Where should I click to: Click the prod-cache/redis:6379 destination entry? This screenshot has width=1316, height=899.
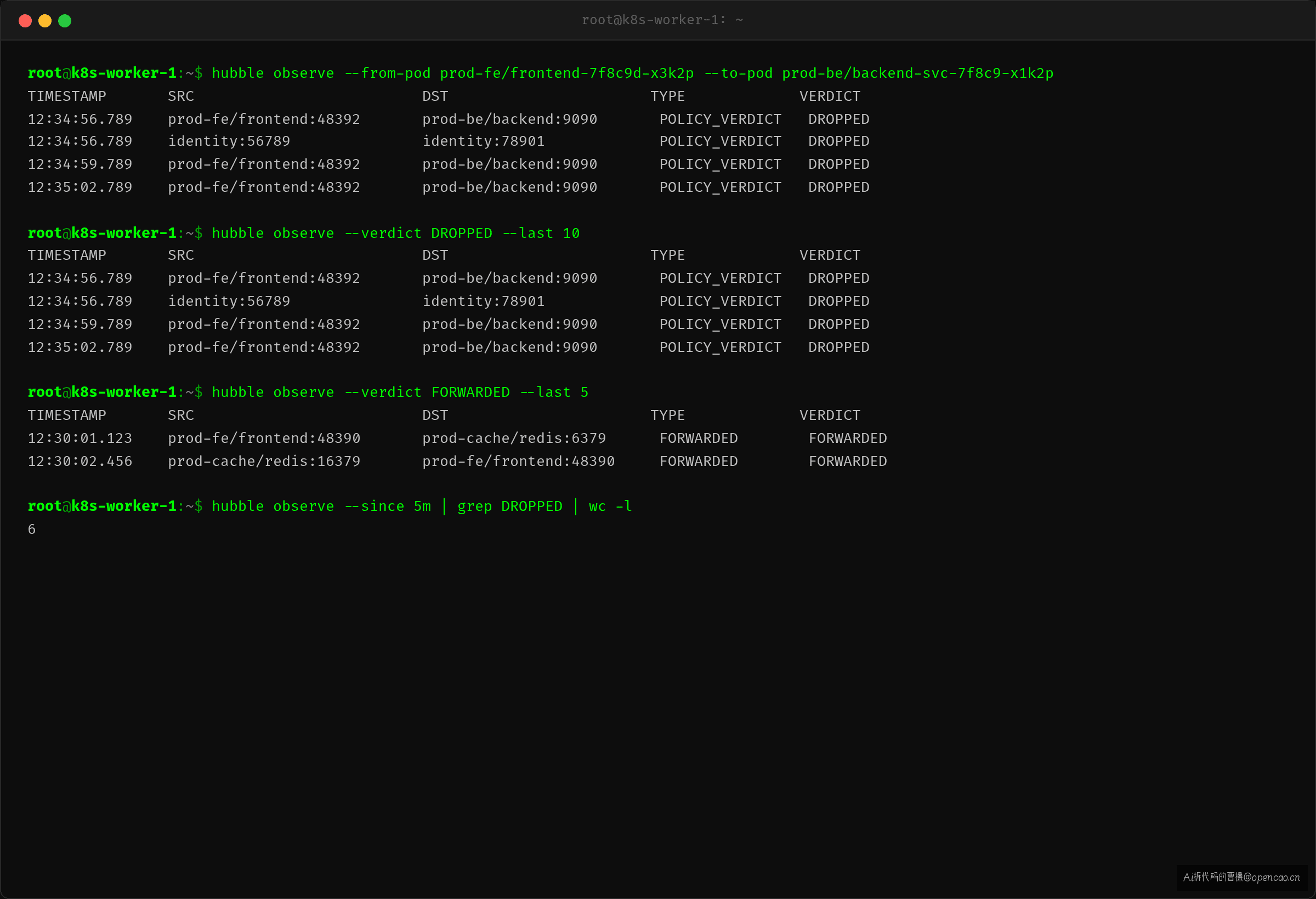click(514, 438)
